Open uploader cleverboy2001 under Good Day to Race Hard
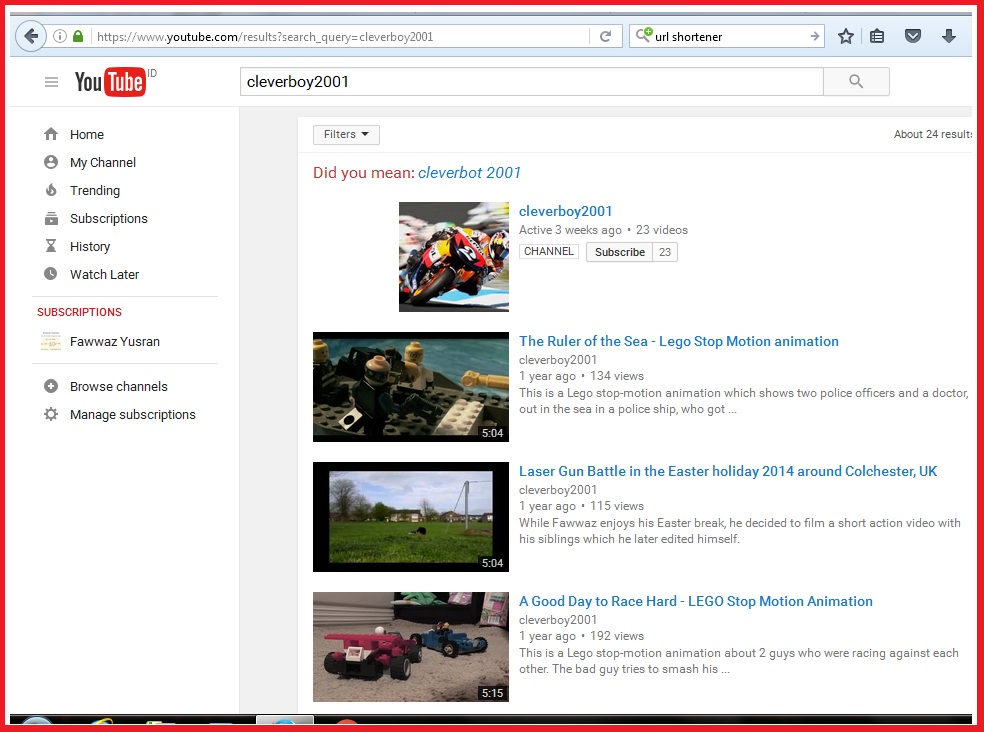This screenshot has height=732, width=984. click(x=557, y=620)
